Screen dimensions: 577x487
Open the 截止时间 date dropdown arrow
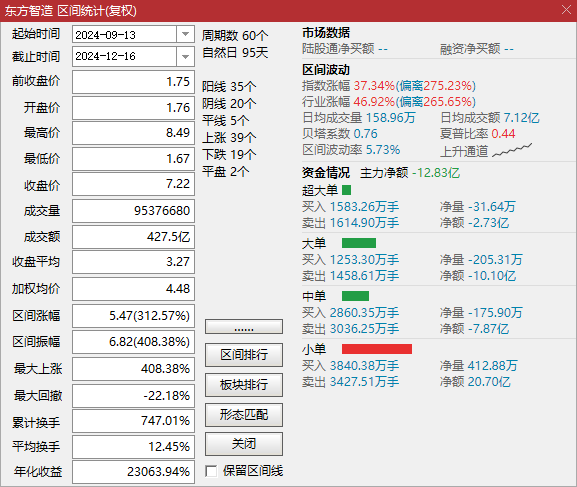point(185,57)
